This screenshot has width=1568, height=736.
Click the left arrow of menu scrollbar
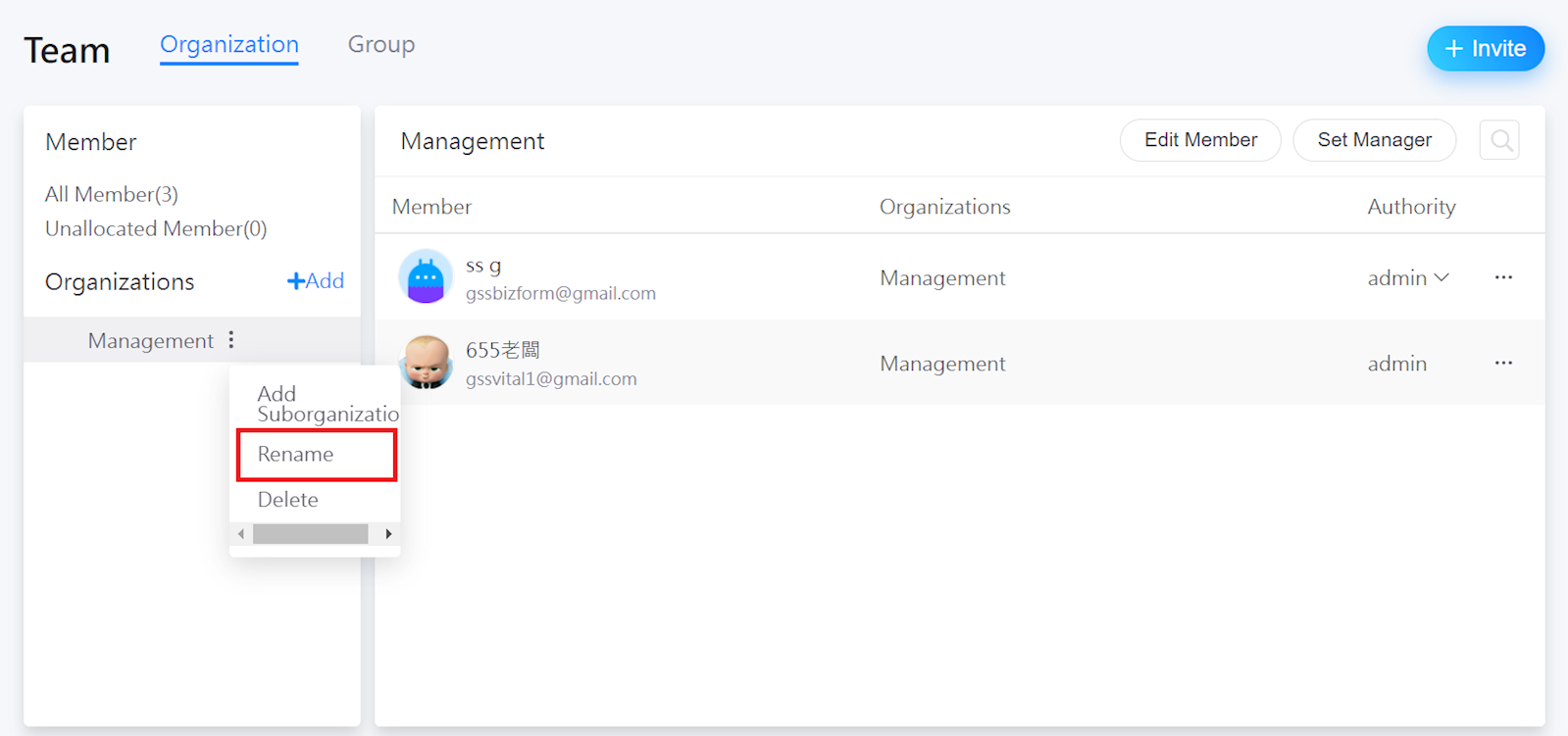(241, 534)
